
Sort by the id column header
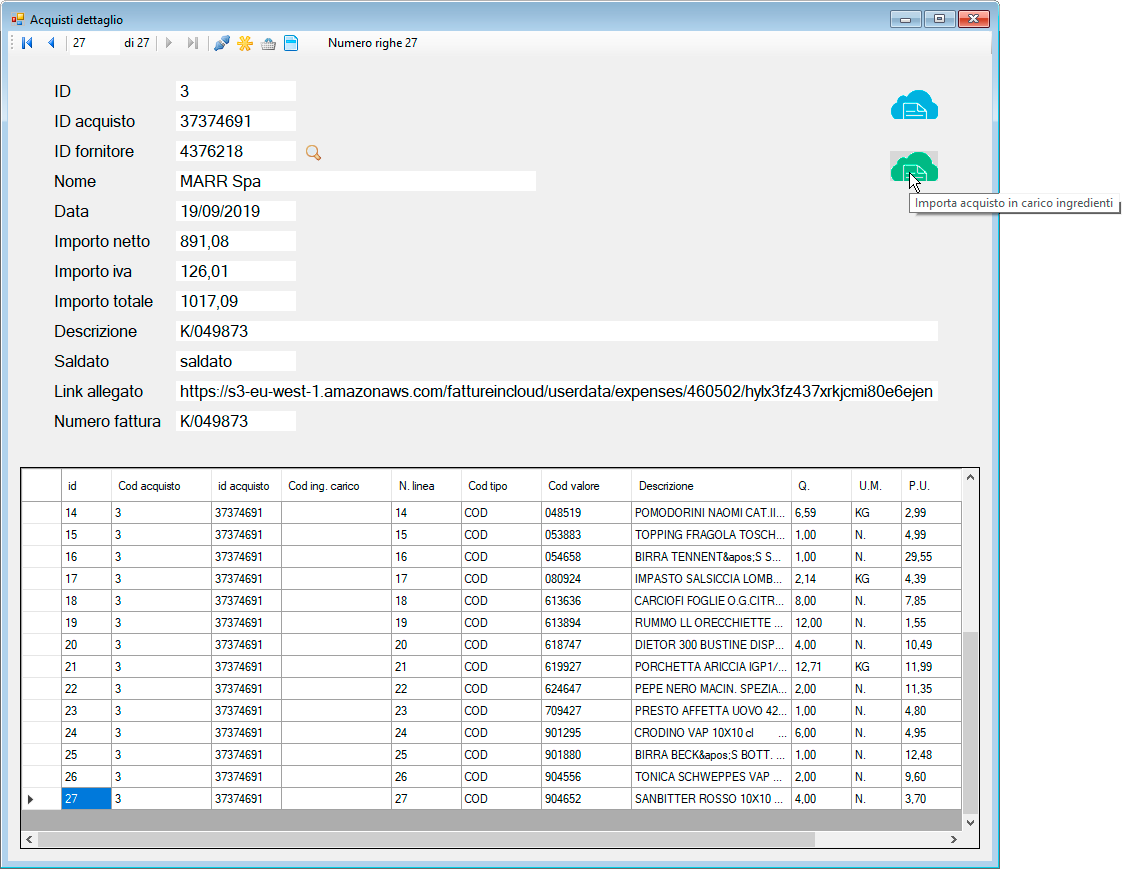pos(86,486)
